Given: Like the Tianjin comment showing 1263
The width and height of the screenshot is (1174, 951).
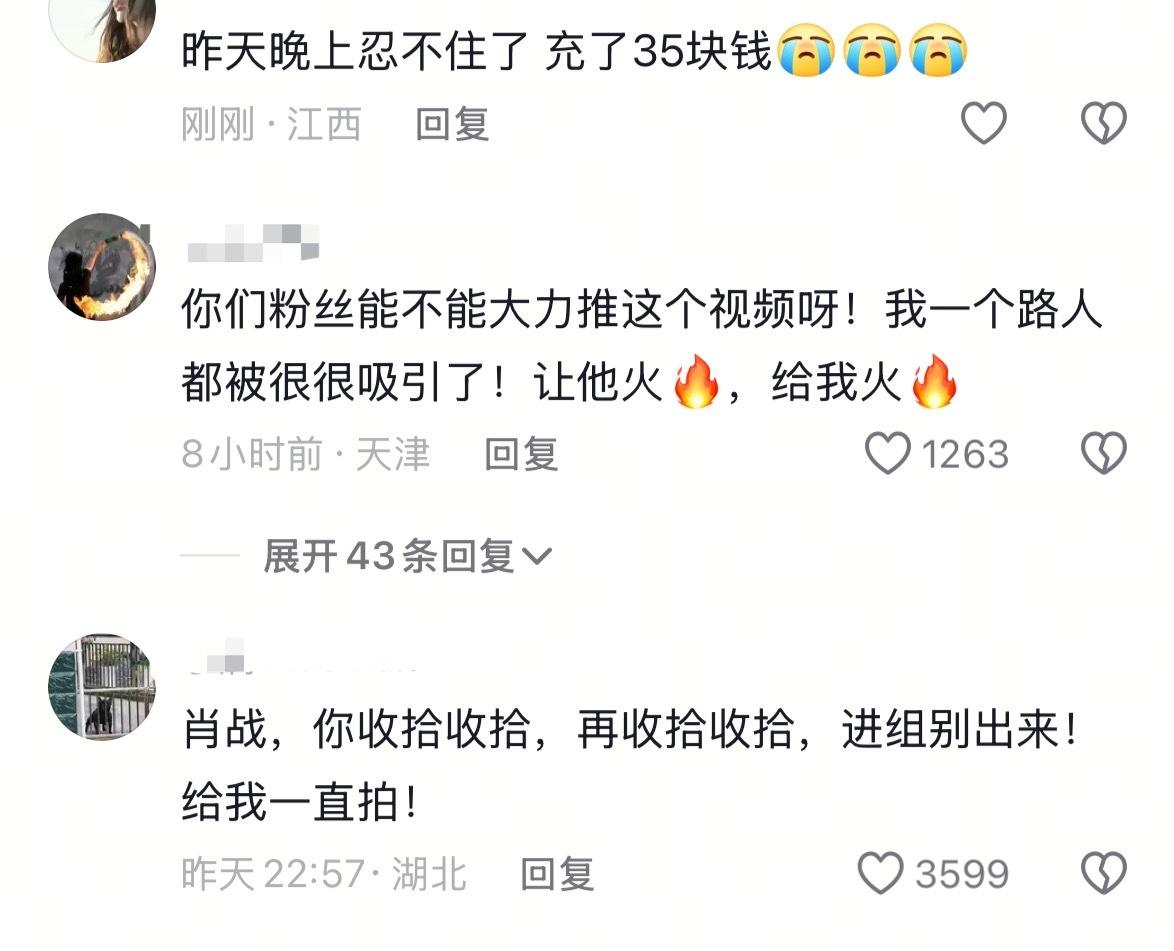Looking at the screenshot, I should (x=888, y=453).
